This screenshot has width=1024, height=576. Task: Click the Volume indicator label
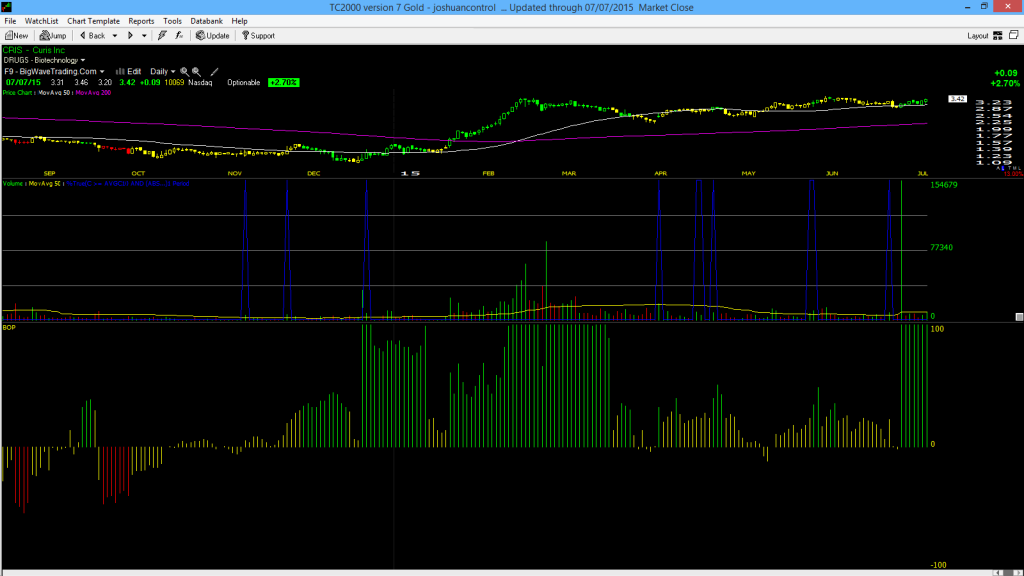pos(12,184)
